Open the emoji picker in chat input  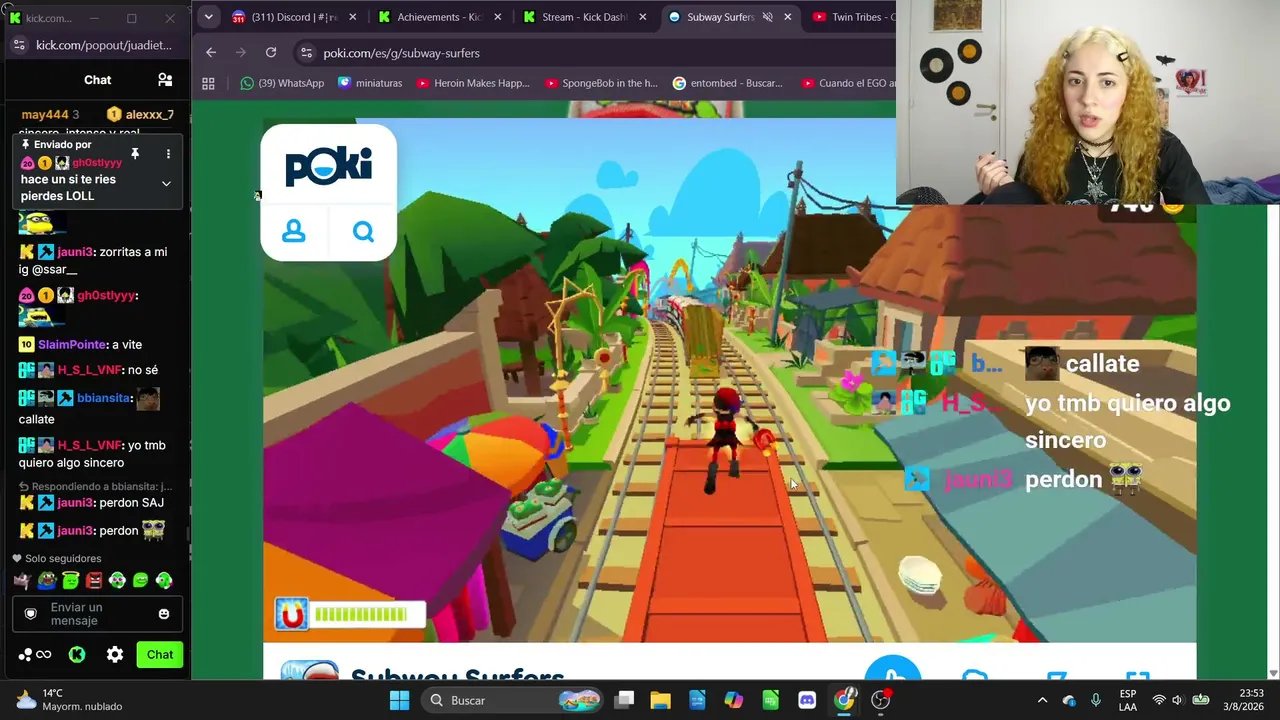click(164, 614)
